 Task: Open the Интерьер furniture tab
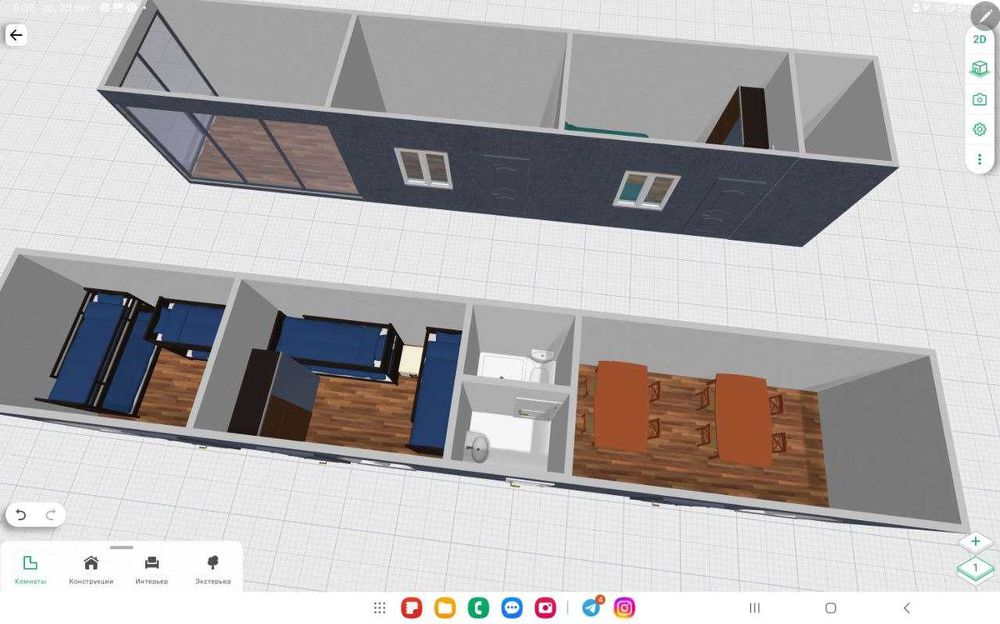152,569
